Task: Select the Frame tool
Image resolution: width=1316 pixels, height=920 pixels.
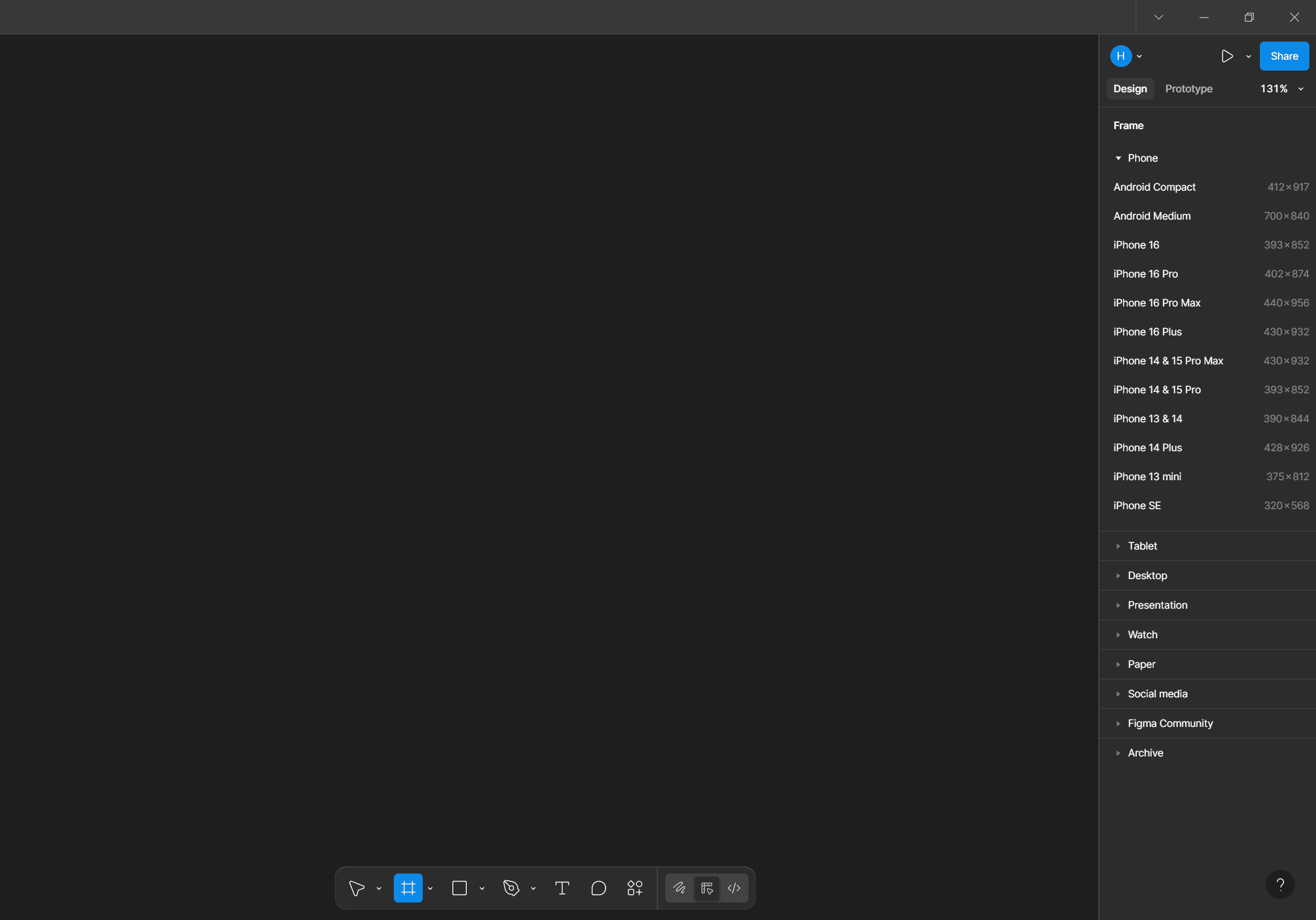Action: [x=408, y=888]
